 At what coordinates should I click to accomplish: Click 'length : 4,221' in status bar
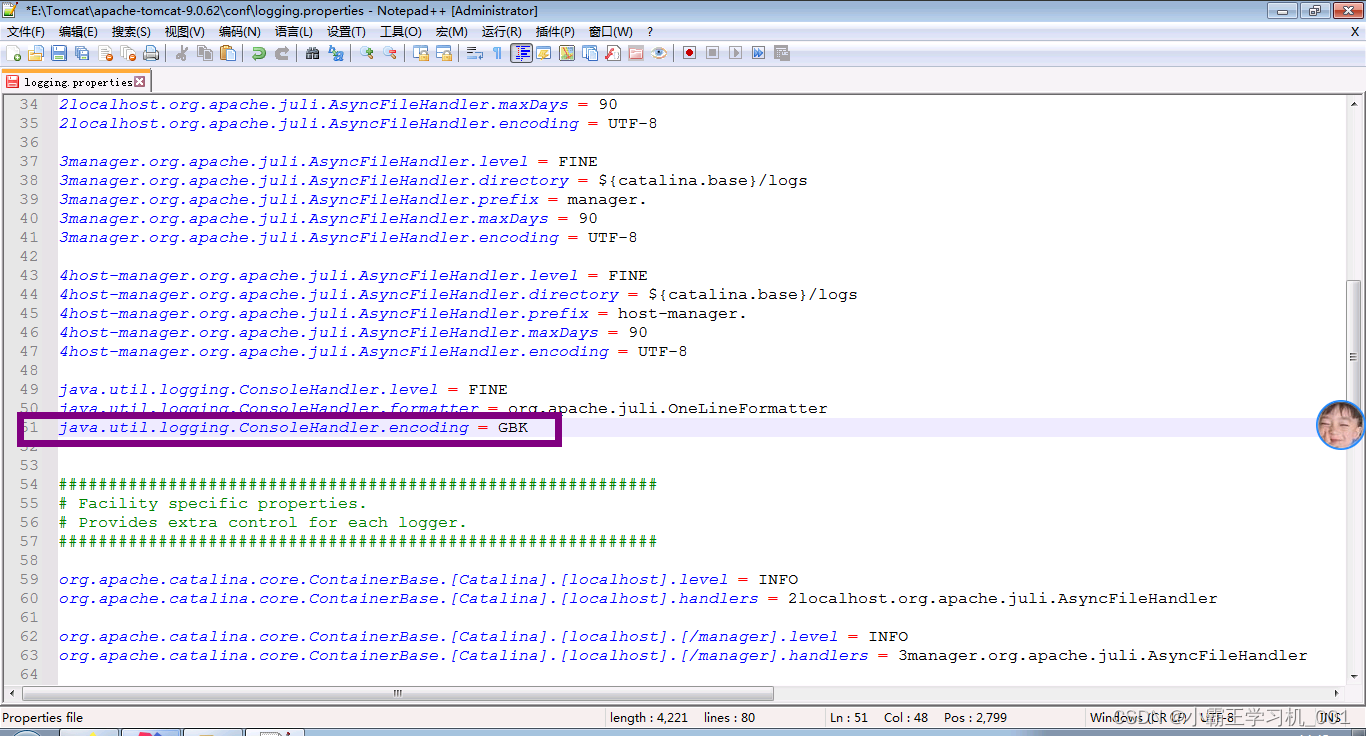[x=648, y=718]
